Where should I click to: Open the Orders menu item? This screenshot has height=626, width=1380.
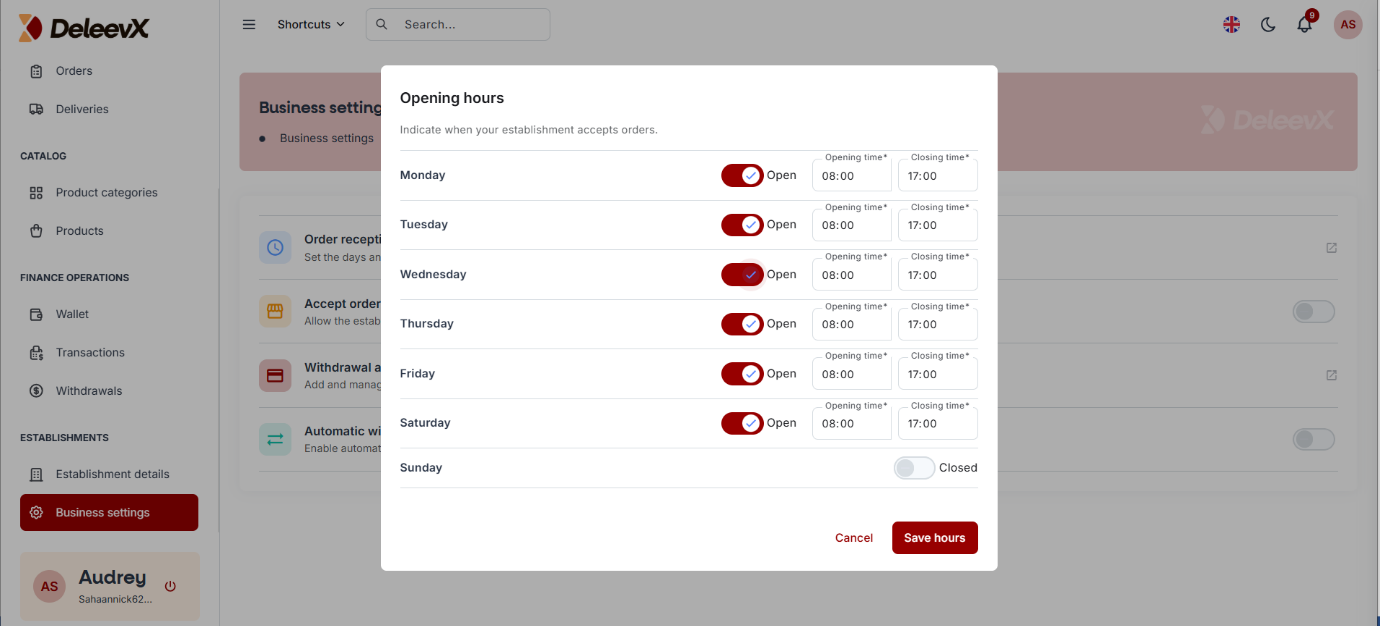click(x=110, y=71)
